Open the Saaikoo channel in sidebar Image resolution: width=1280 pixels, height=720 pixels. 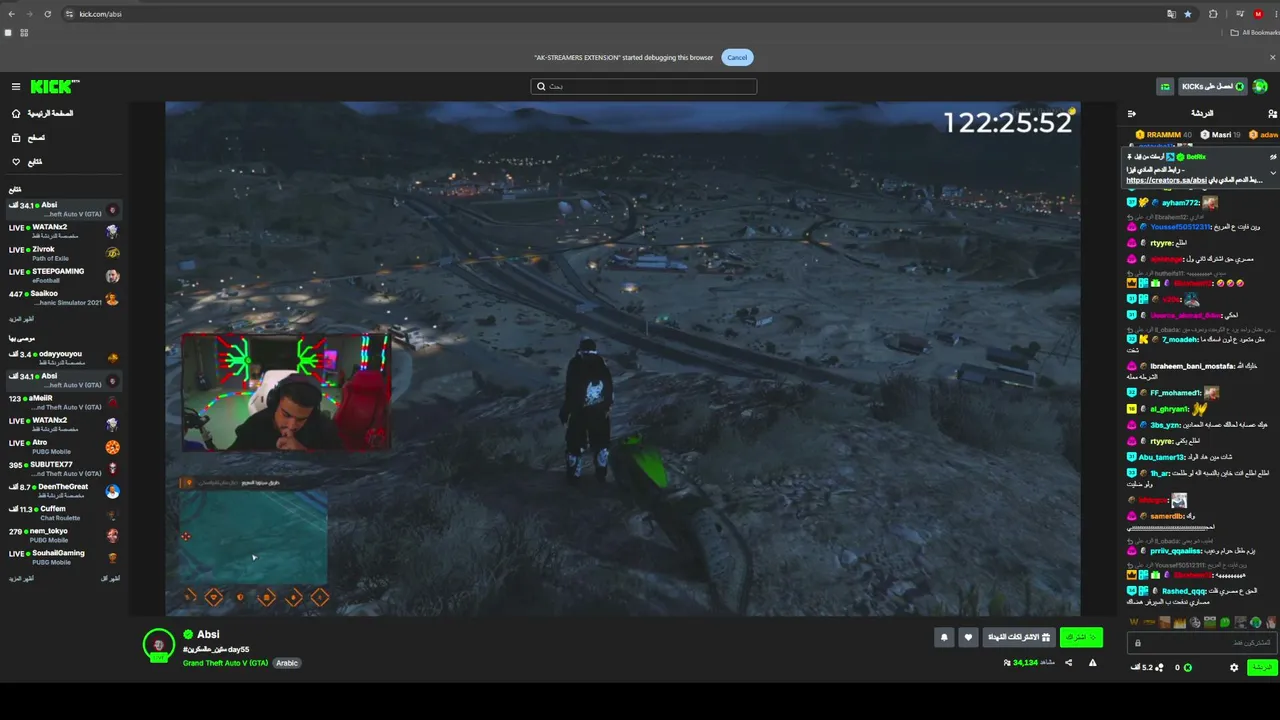pyautogui.click(x=64, y=298)
